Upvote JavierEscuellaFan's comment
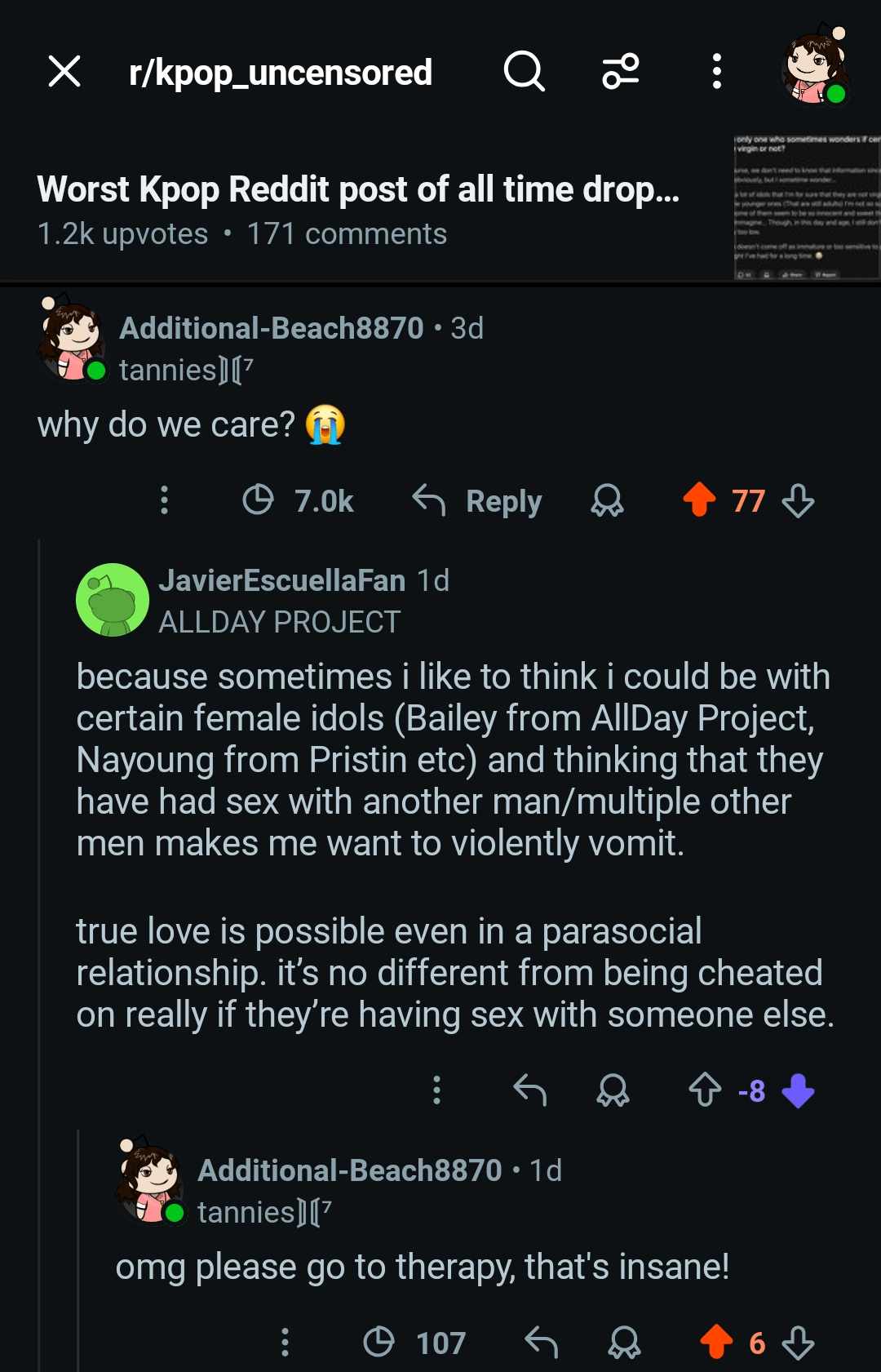881x1372 pixels. [705, 1090]
